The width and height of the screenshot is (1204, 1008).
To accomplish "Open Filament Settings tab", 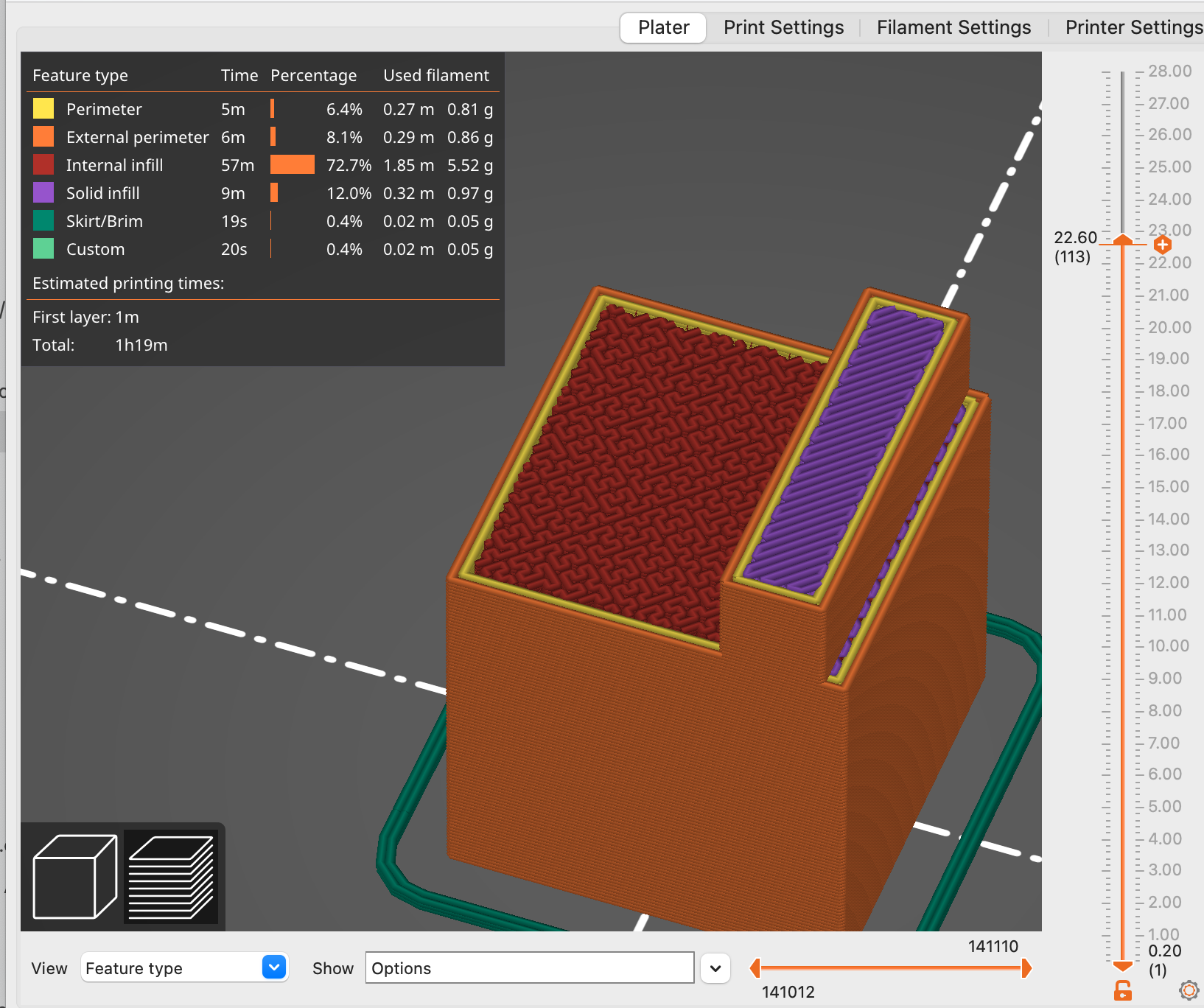I will click(953, 28).
